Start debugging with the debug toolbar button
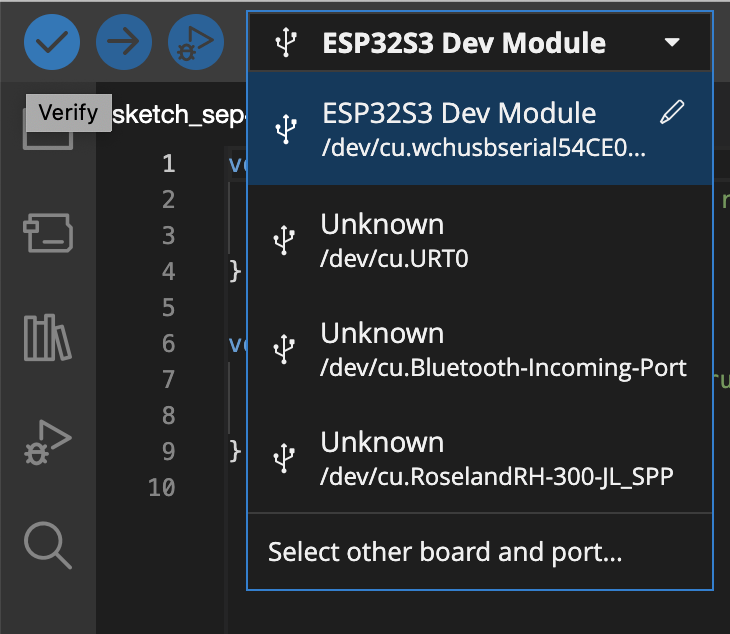This screenshot has height=634, width=730. click(x=196, y=42)
